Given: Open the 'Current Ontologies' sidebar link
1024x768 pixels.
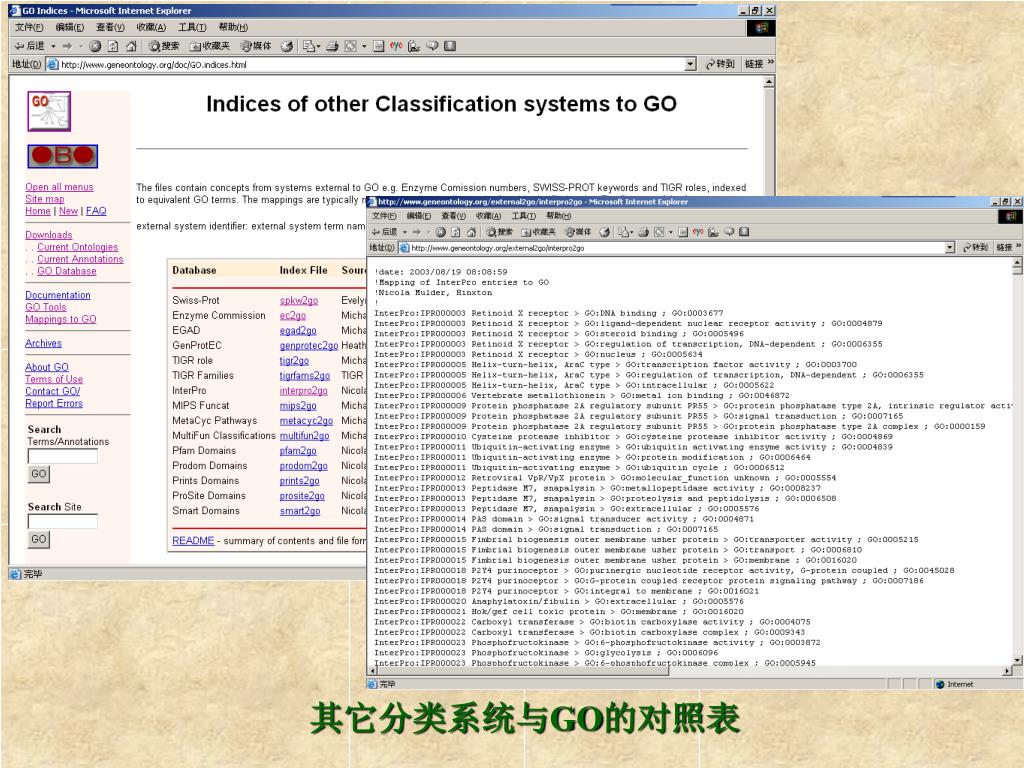Looking at the screenshot, I should coord(78,247).
